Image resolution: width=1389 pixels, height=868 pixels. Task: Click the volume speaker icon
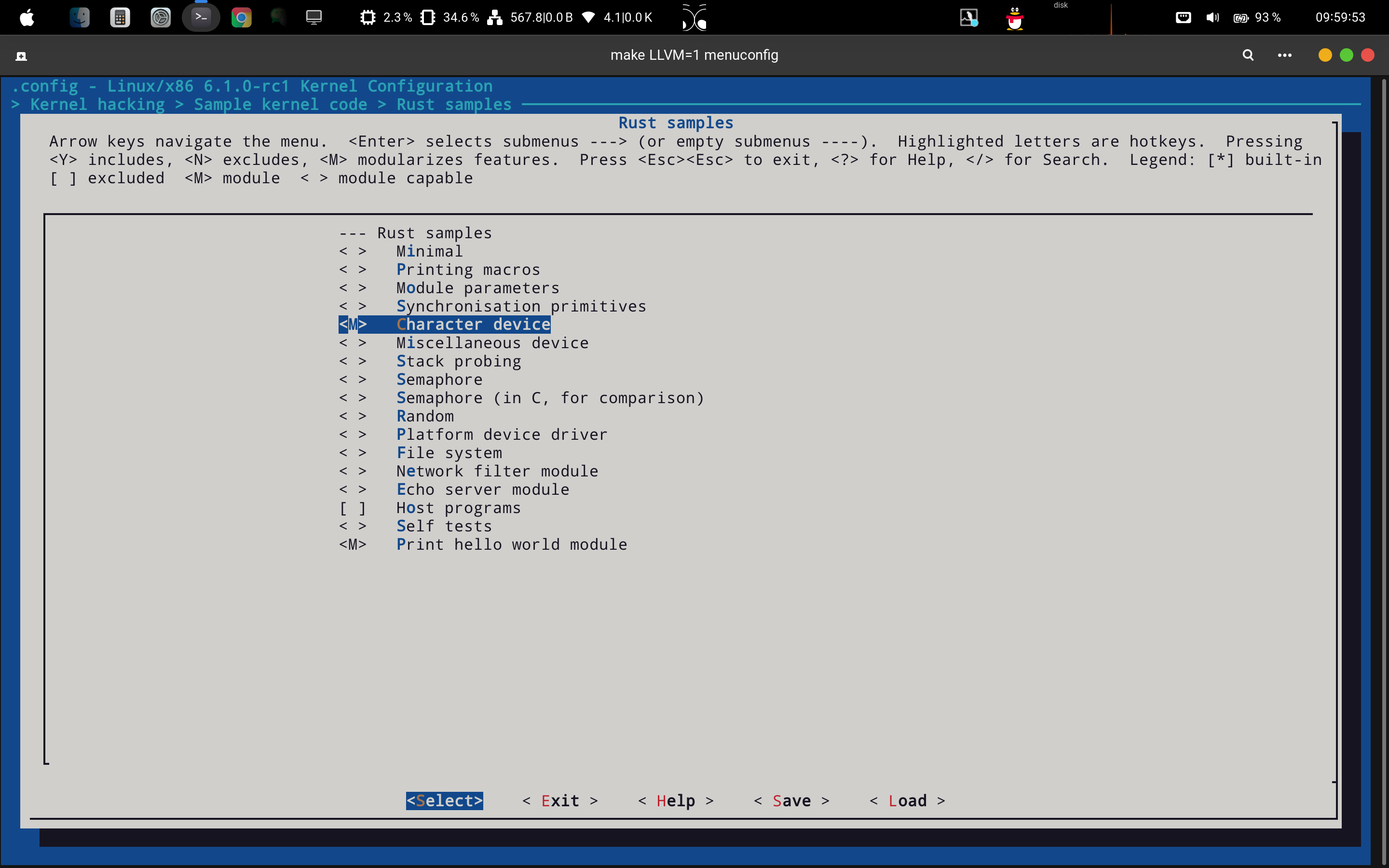pos(1212,17)
